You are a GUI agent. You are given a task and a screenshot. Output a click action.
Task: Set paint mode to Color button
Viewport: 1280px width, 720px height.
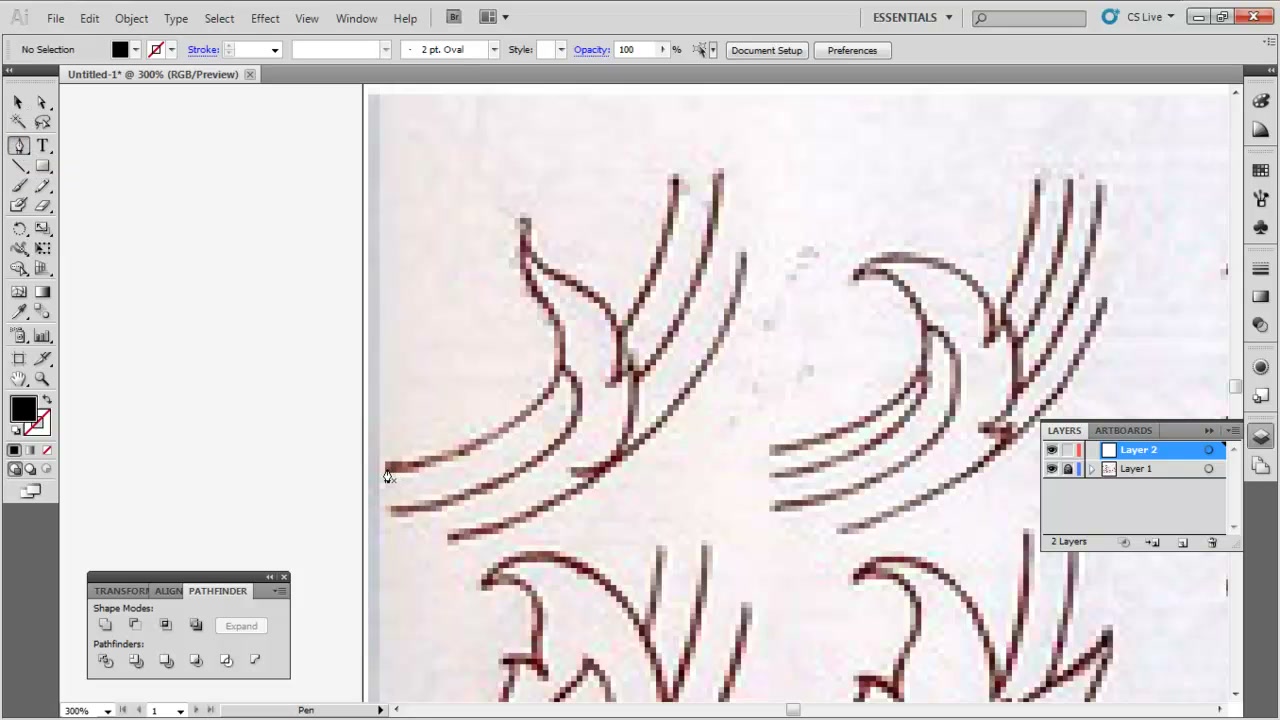tap(14, 450)
